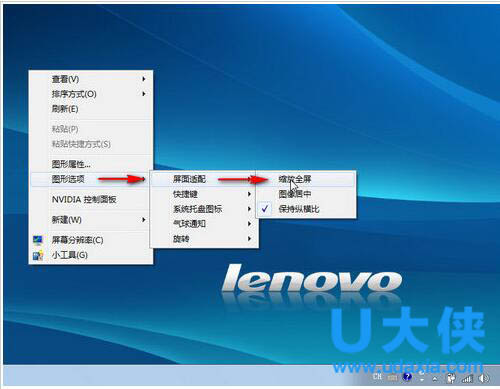Open the language bar options arrow

(422, 380)
